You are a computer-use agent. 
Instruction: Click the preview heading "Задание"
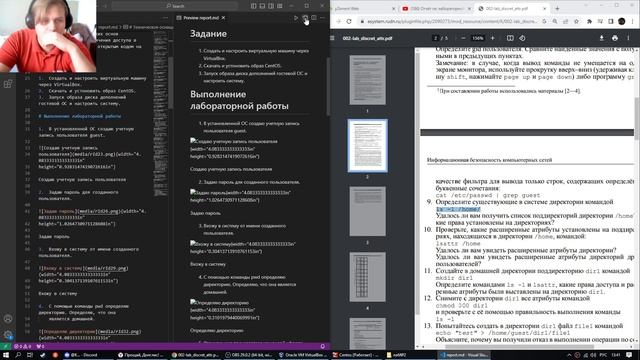(x=208, y=34)
